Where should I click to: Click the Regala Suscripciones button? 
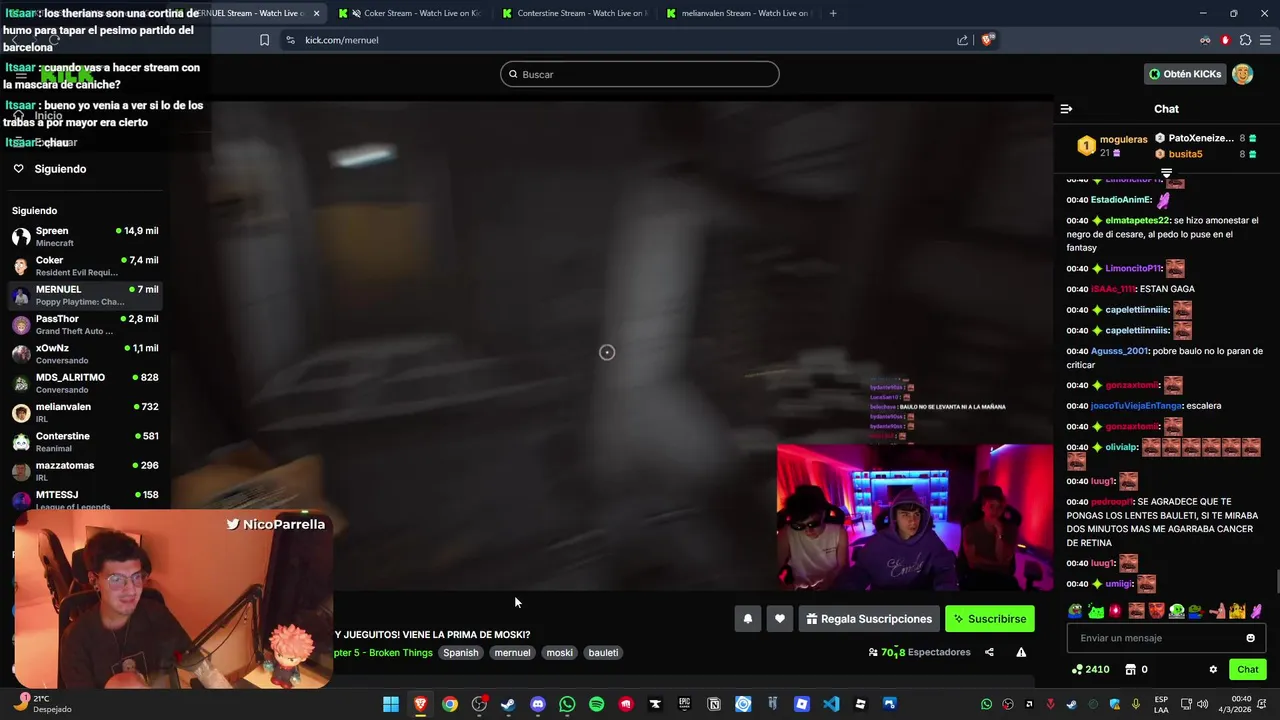[869, 619]
